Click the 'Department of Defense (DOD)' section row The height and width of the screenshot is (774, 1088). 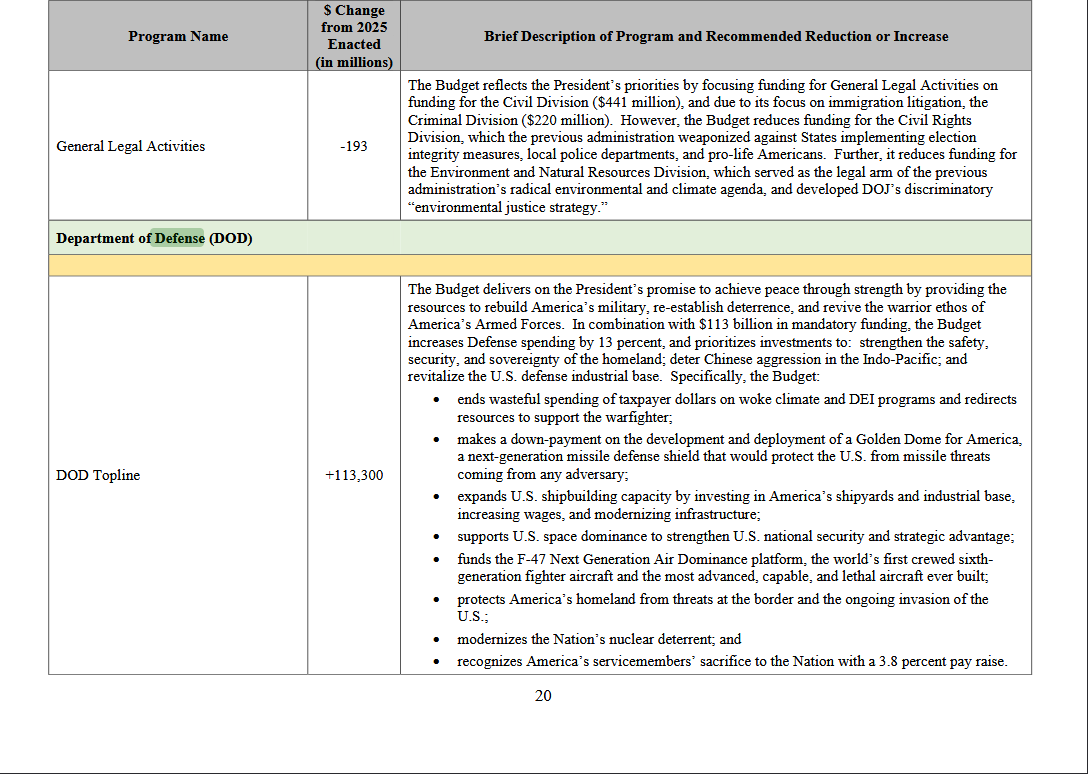pyautogui.click(x=540, y=237)
